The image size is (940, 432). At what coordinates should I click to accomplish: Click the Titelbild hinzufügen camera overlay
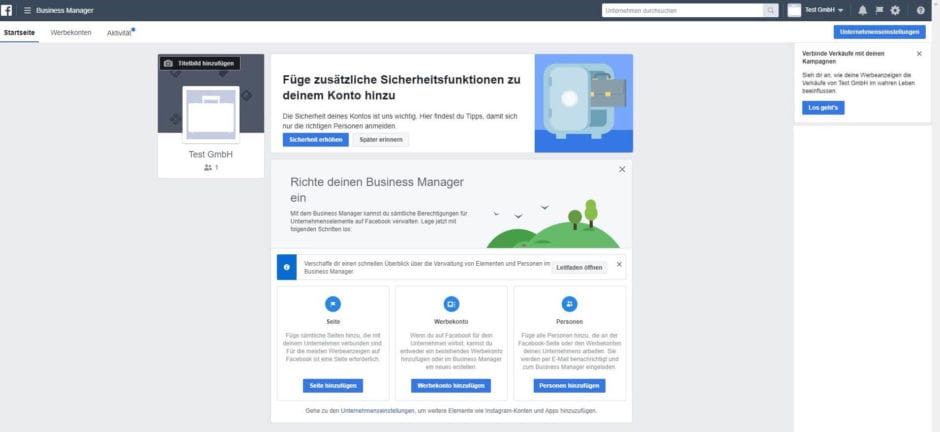pyautogui.click(x=200, y=63)
